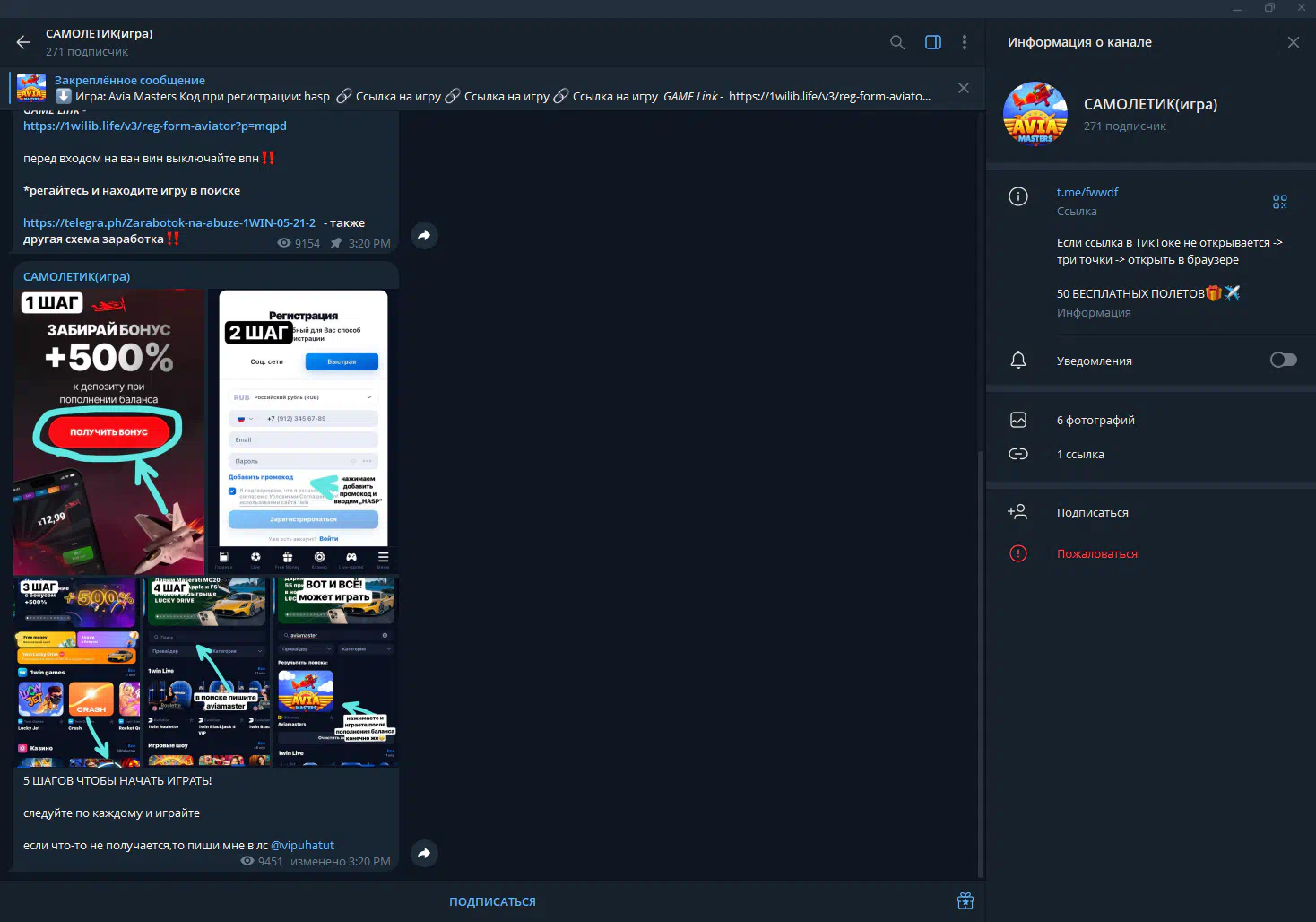Click the 9451 views counter
This screenshot has height=922, width=1316.
click(262, 861)
